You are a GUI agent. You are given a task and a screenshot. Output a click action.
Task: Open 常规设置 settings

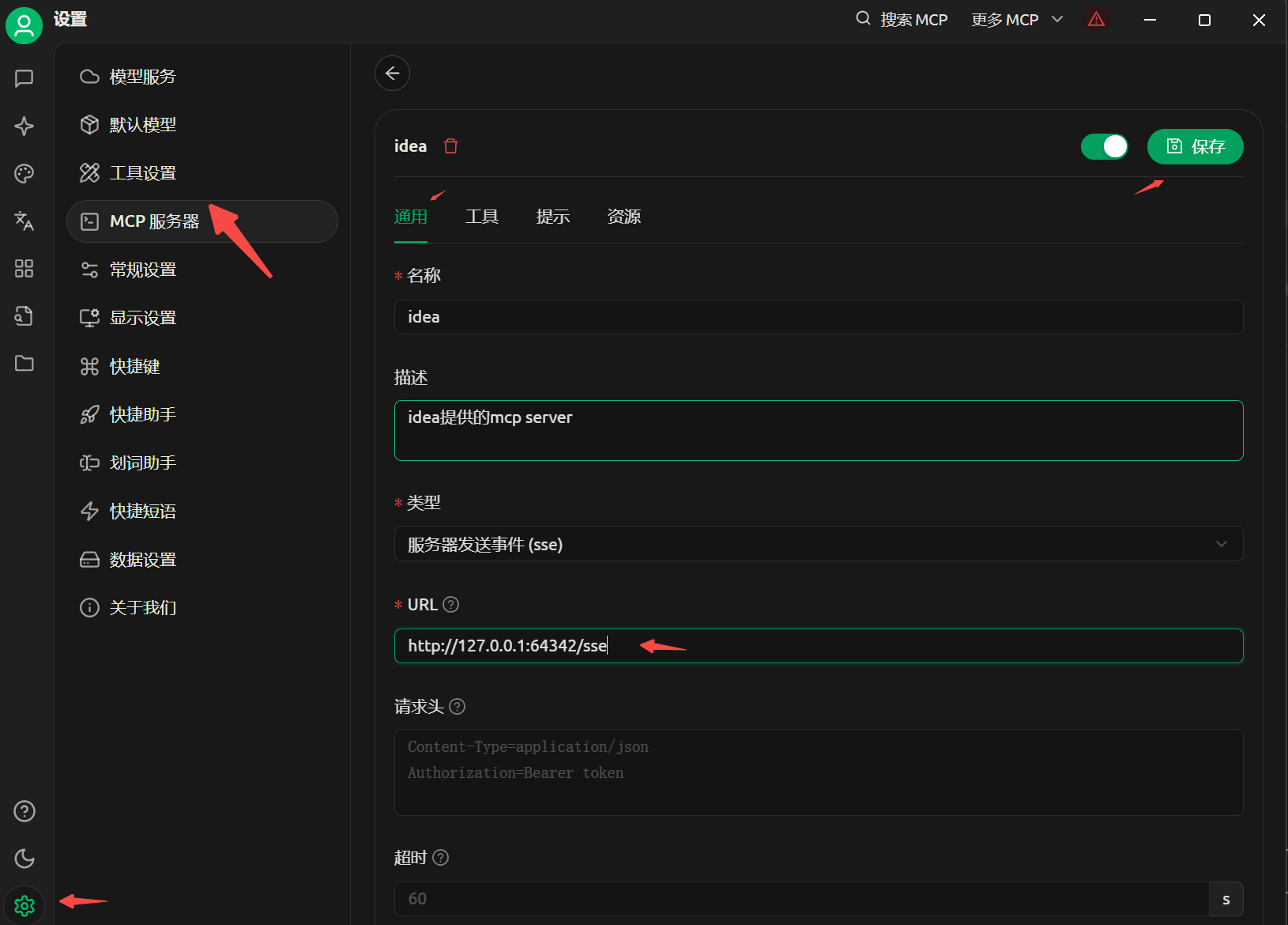[x=202, y=270]
